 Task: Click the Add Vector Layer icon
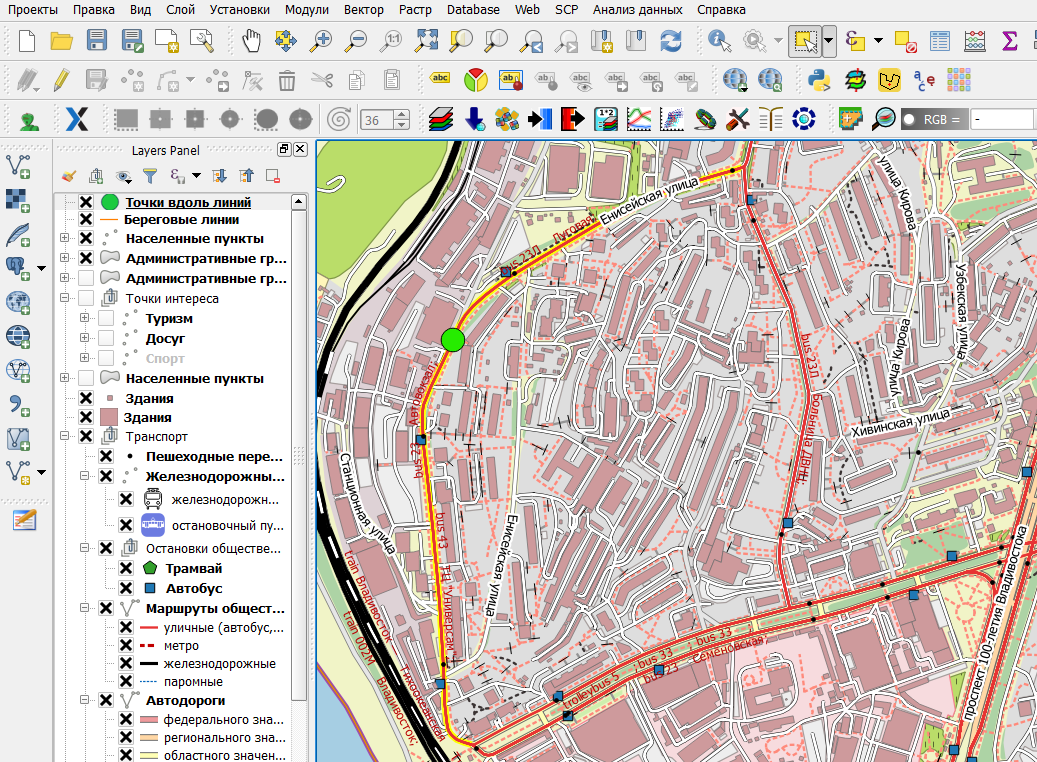coord(18,167)
